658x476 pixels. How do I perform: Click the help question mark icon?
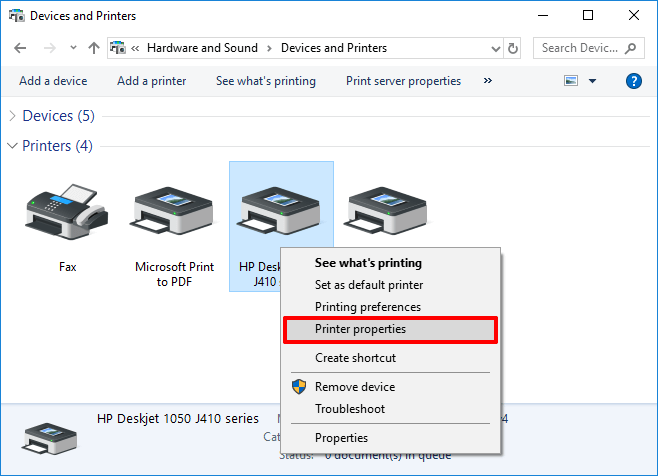click(633, 81)
